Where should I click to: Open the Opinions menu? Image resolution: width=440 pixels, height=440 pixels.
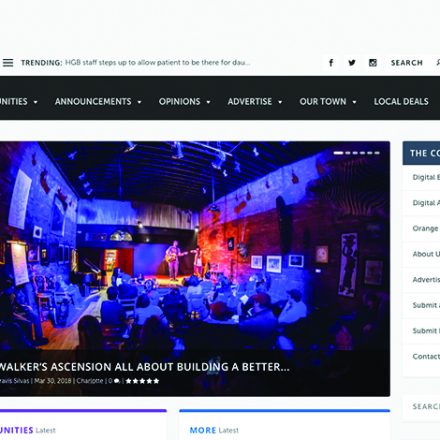(179, 101)
